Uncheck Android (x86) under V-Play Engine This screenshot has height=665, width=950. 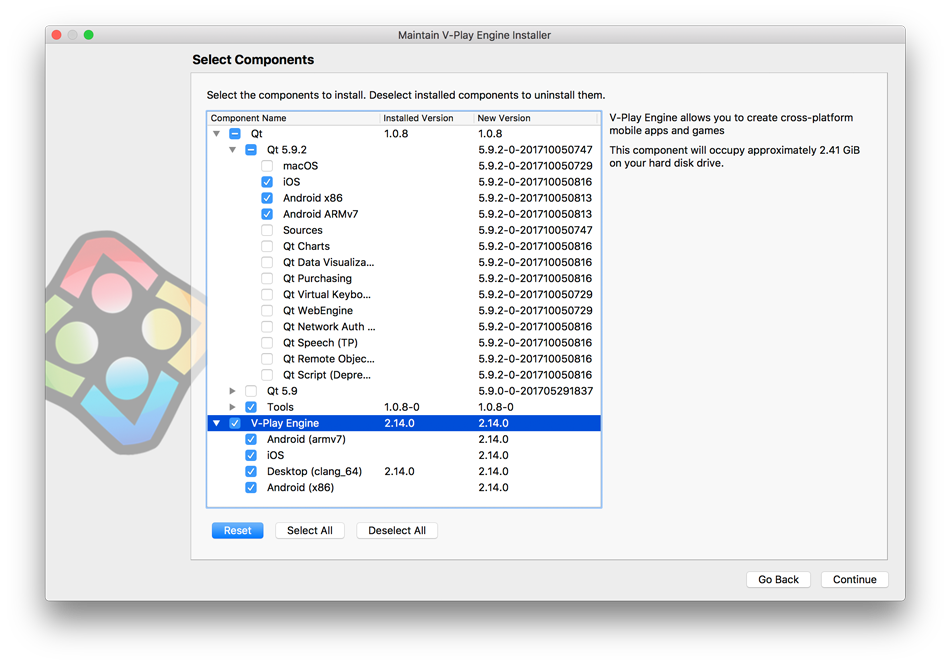point(251,488)
